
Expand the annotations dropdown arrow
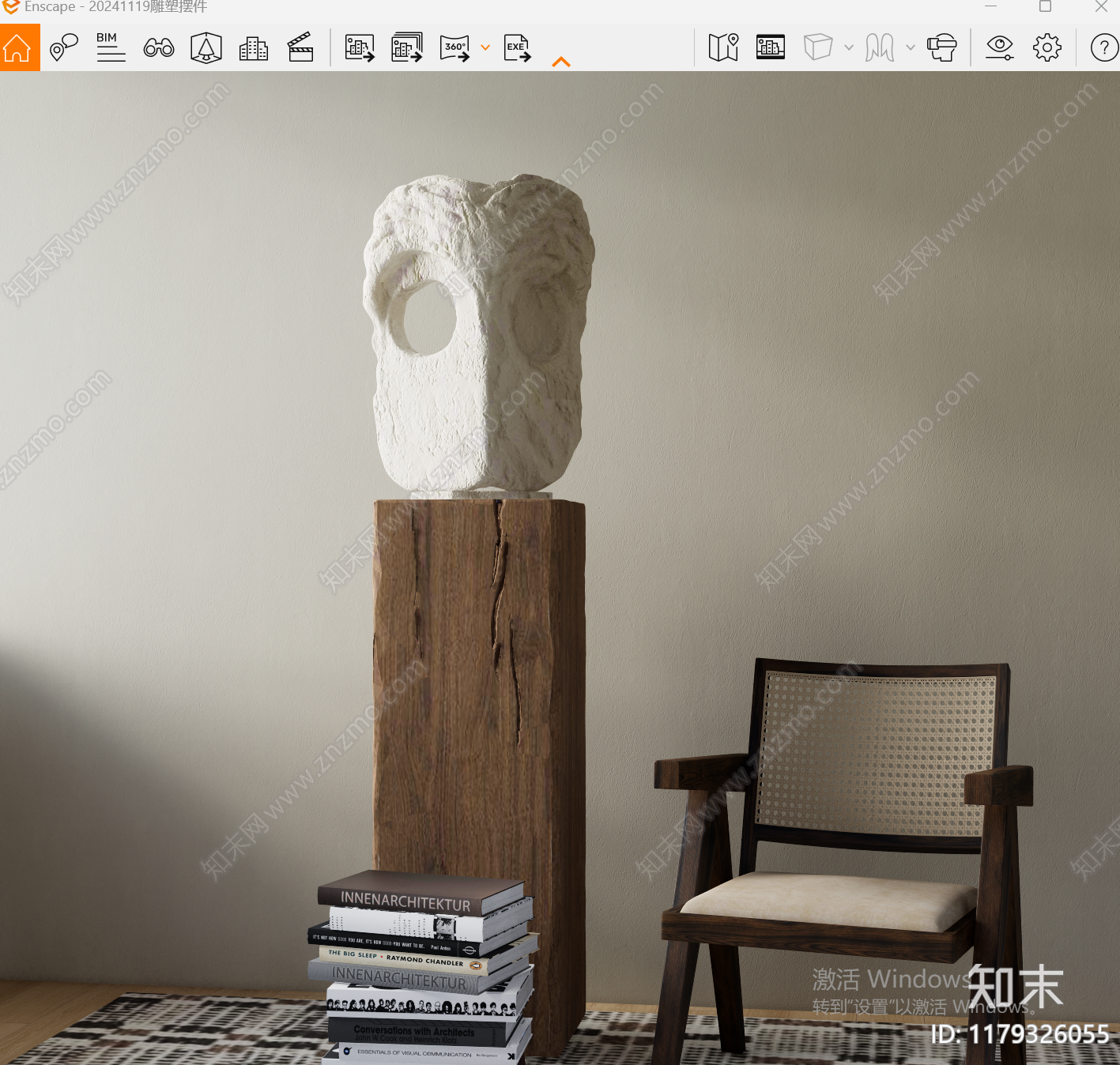tap(911, 47)
